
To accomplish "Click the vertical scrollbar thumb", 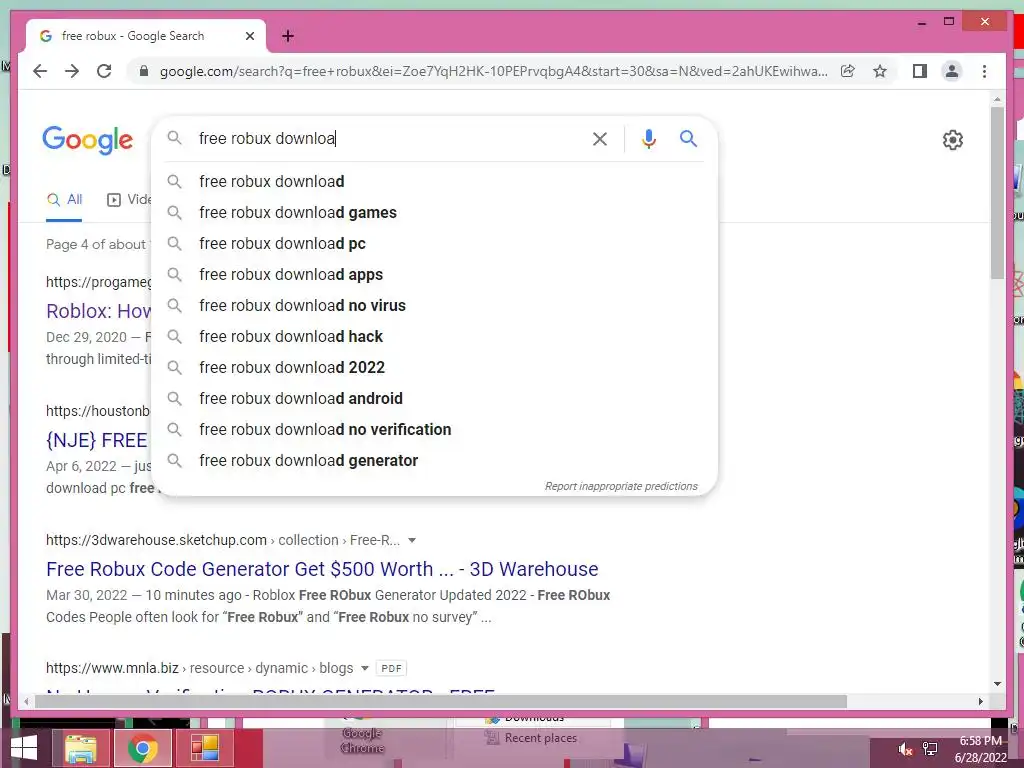I will 997,193.
